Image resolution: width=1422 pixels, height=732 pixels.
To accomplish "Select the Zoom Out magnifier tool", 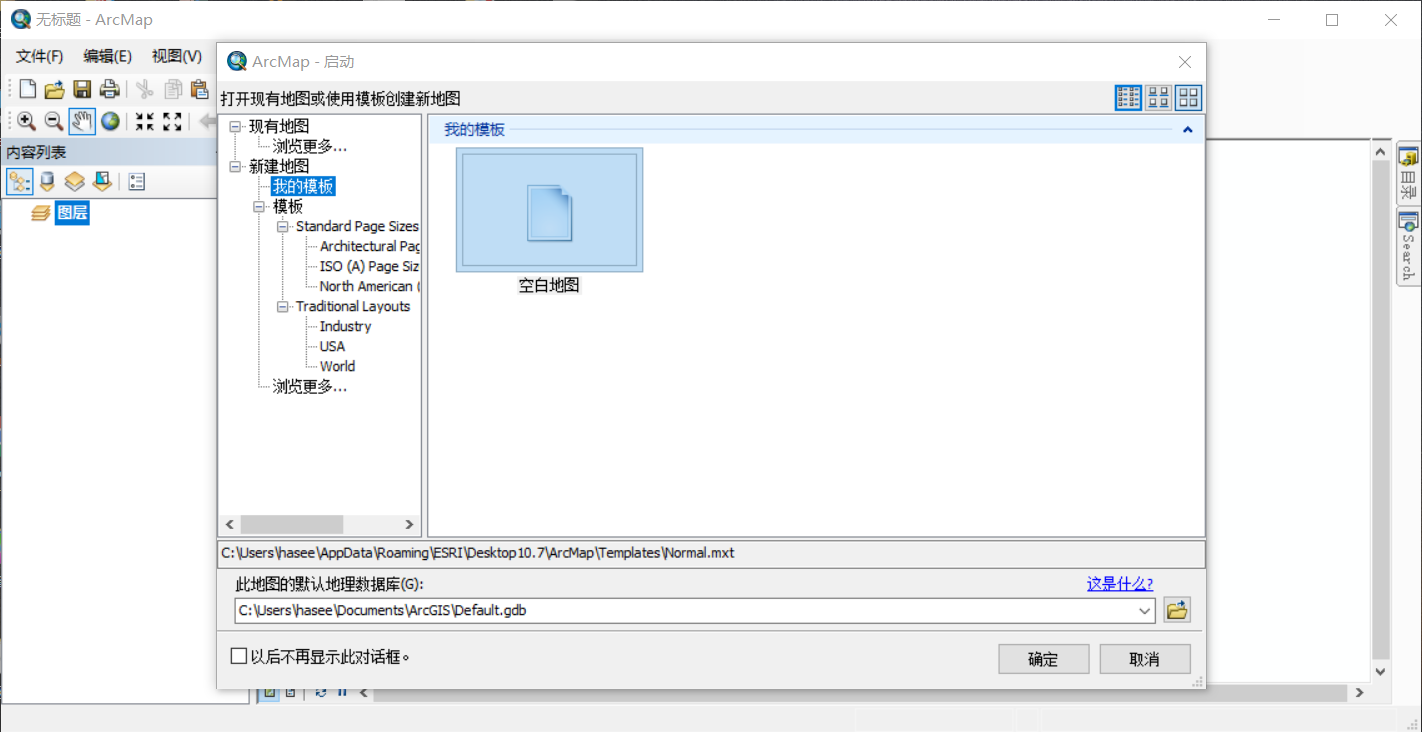I will click(x=54, y=121).
